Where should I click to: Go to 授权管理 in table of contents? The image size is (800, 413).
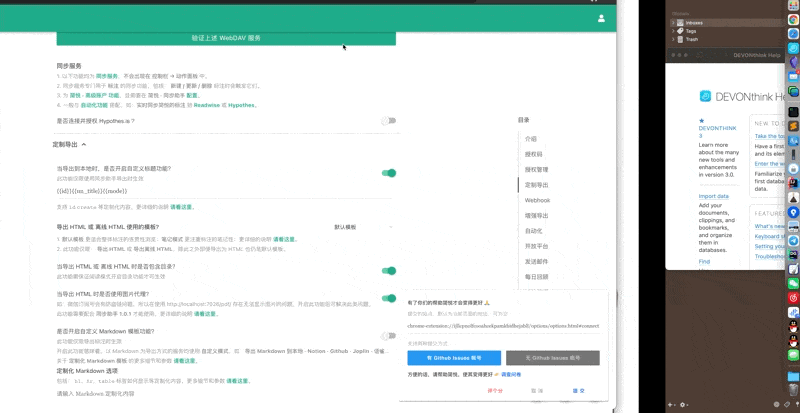[x=536, y=169]
